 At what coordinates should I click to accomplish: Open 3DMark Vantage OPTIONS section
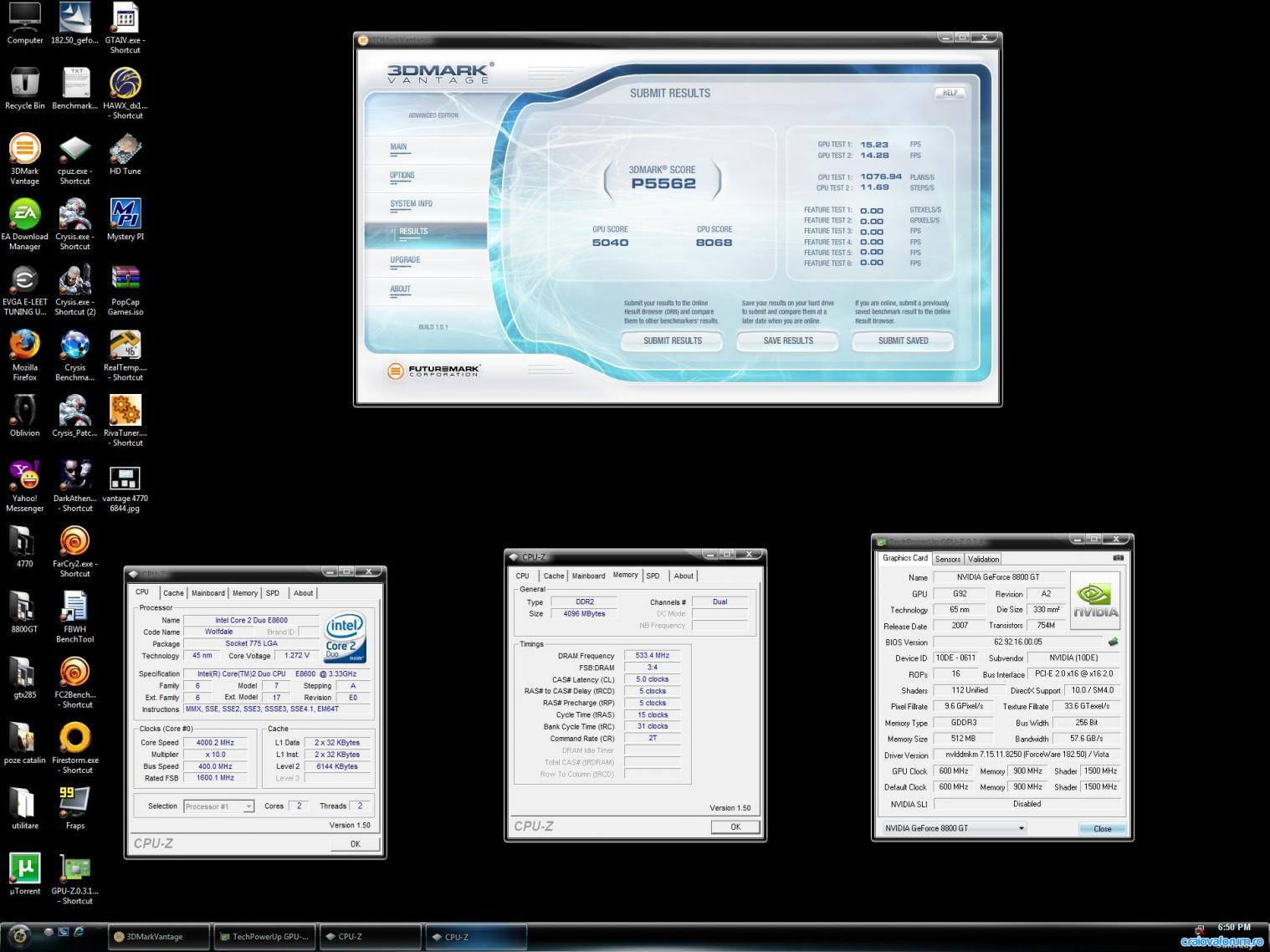coord(402,176)
